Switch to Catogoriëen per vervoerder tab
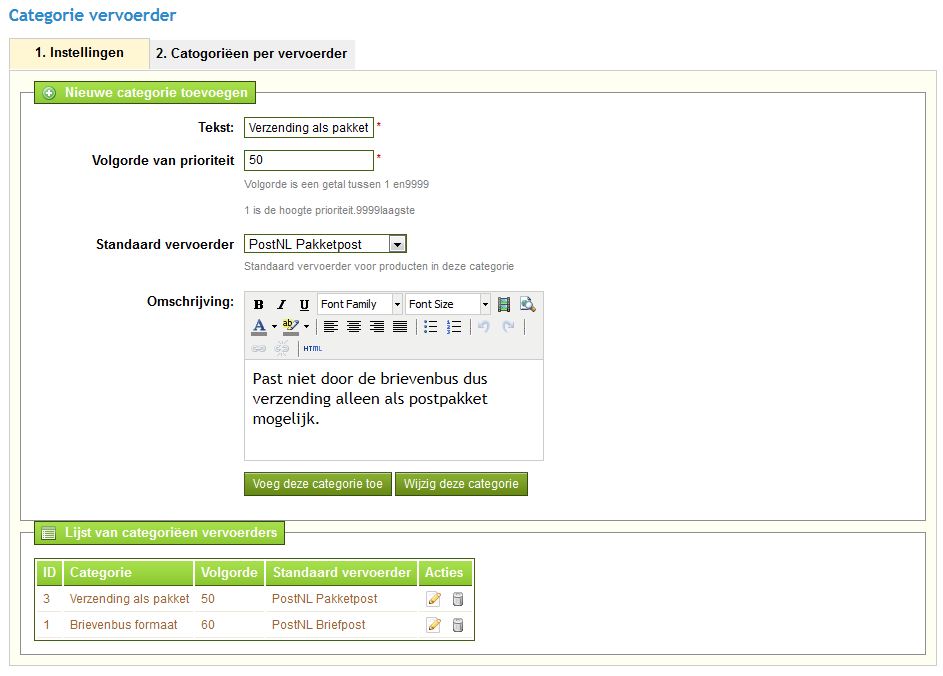The width and height of the screenshot is (943, 676). (251, 54)
